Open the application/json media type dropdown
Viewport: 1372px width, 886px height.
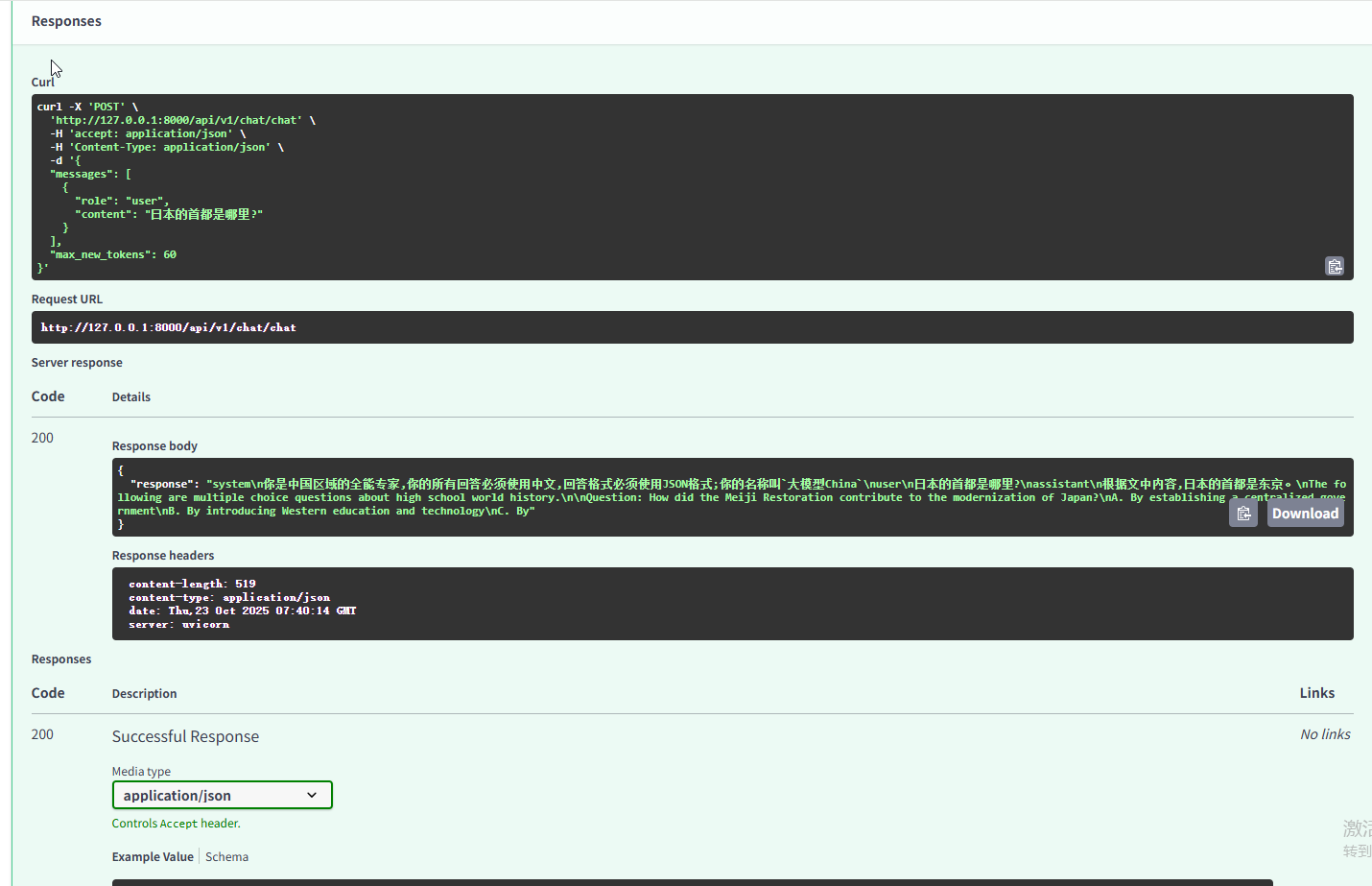click(x=223, y=795)
